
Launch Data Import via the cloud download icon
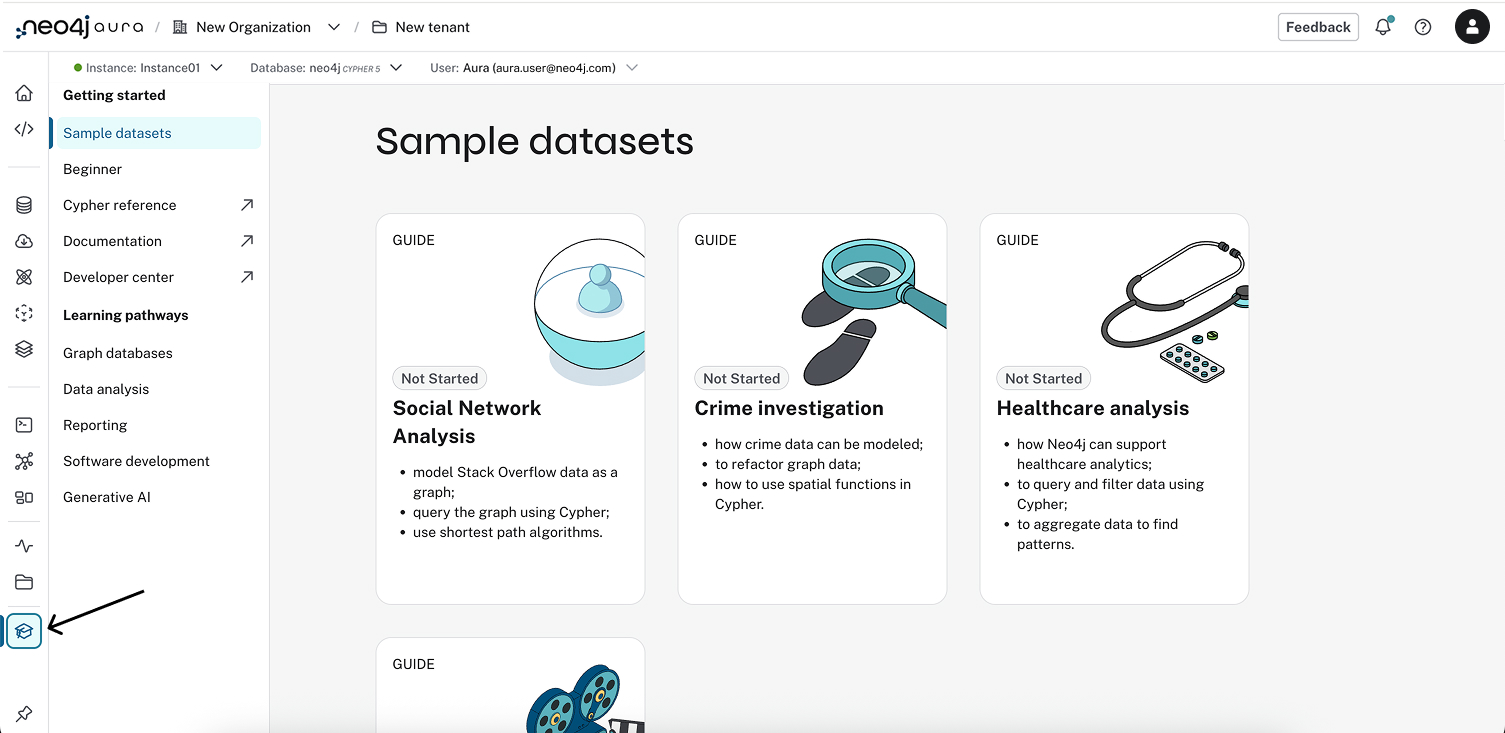coord(23,240)
